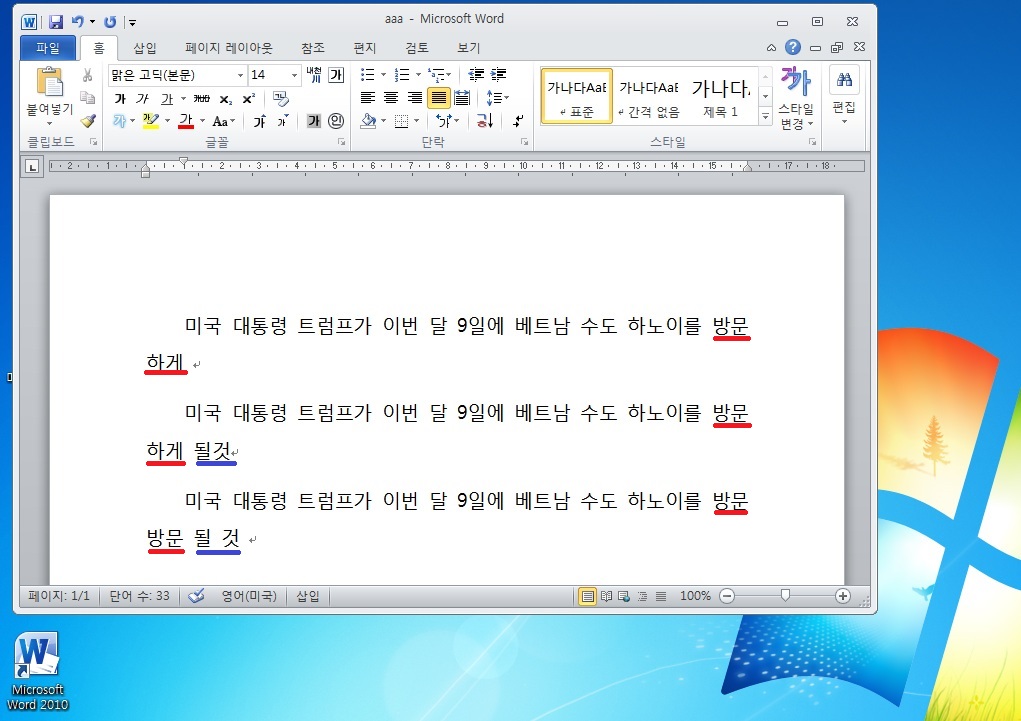Apply the 제목 1 style
The image size is (1021, 721).
tap(721, 96)
